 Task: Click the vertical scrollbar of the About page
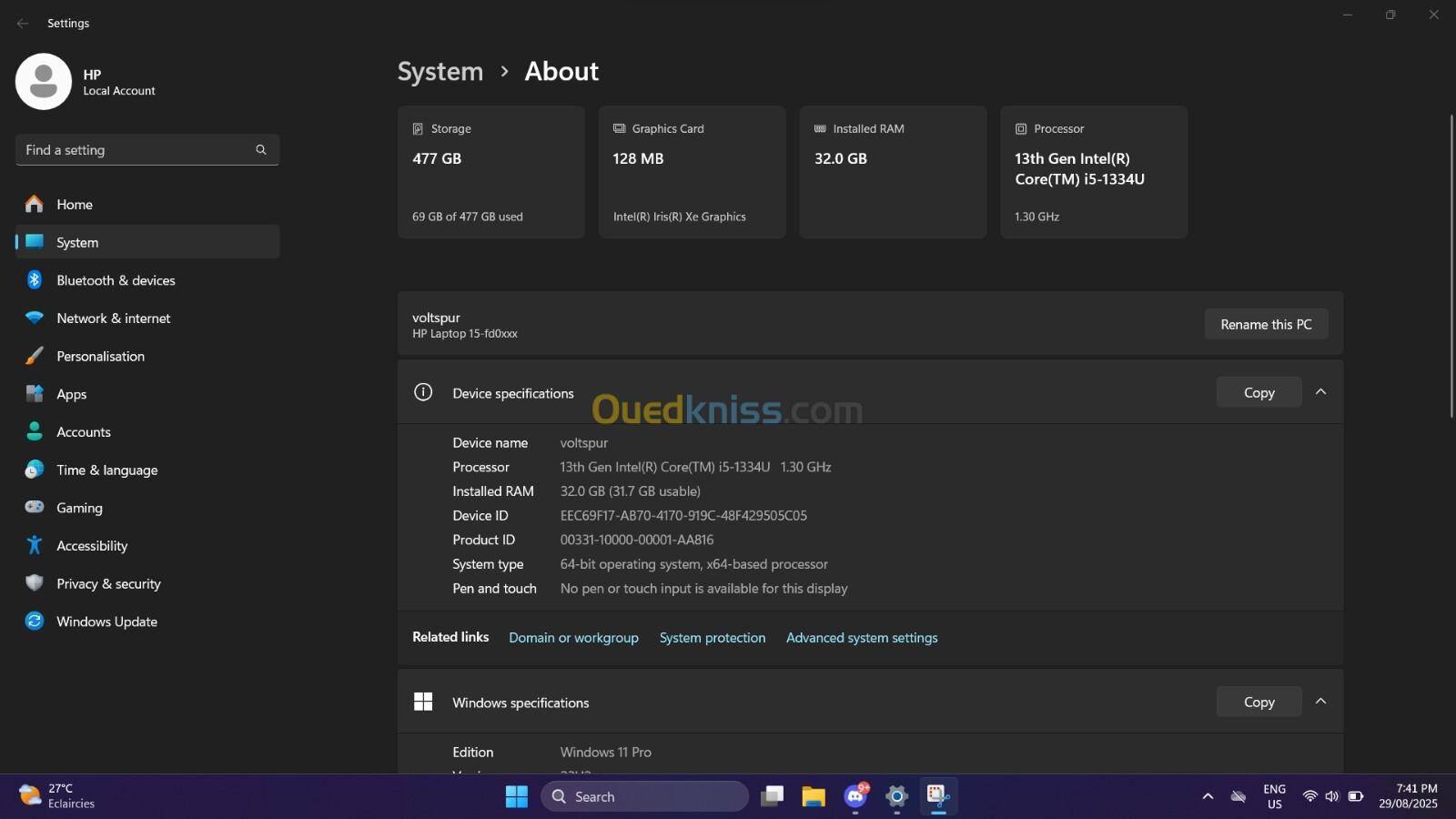(1451, 266)
